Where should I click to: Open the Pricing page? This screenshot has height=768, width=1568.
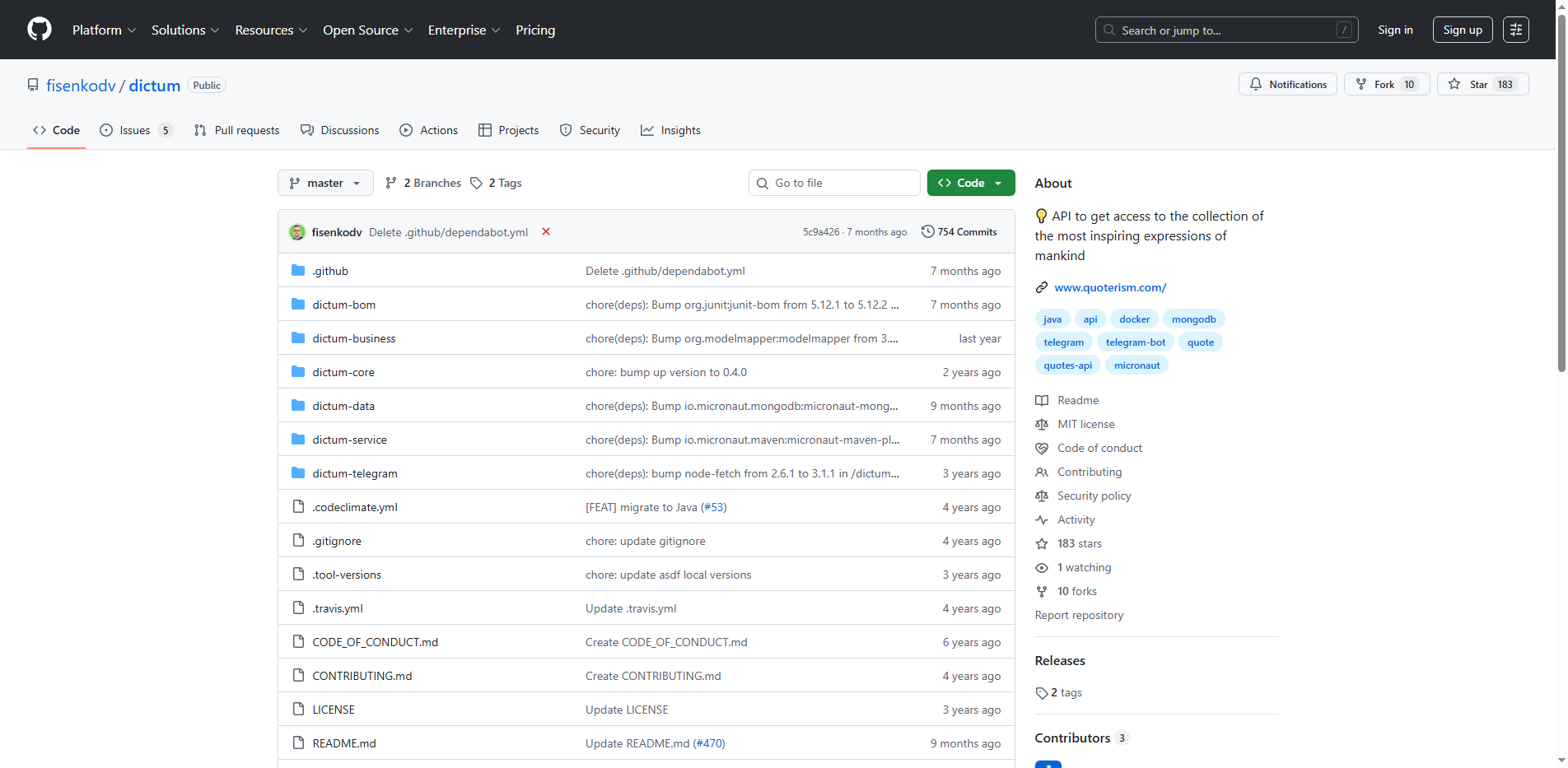coord(535,30)
